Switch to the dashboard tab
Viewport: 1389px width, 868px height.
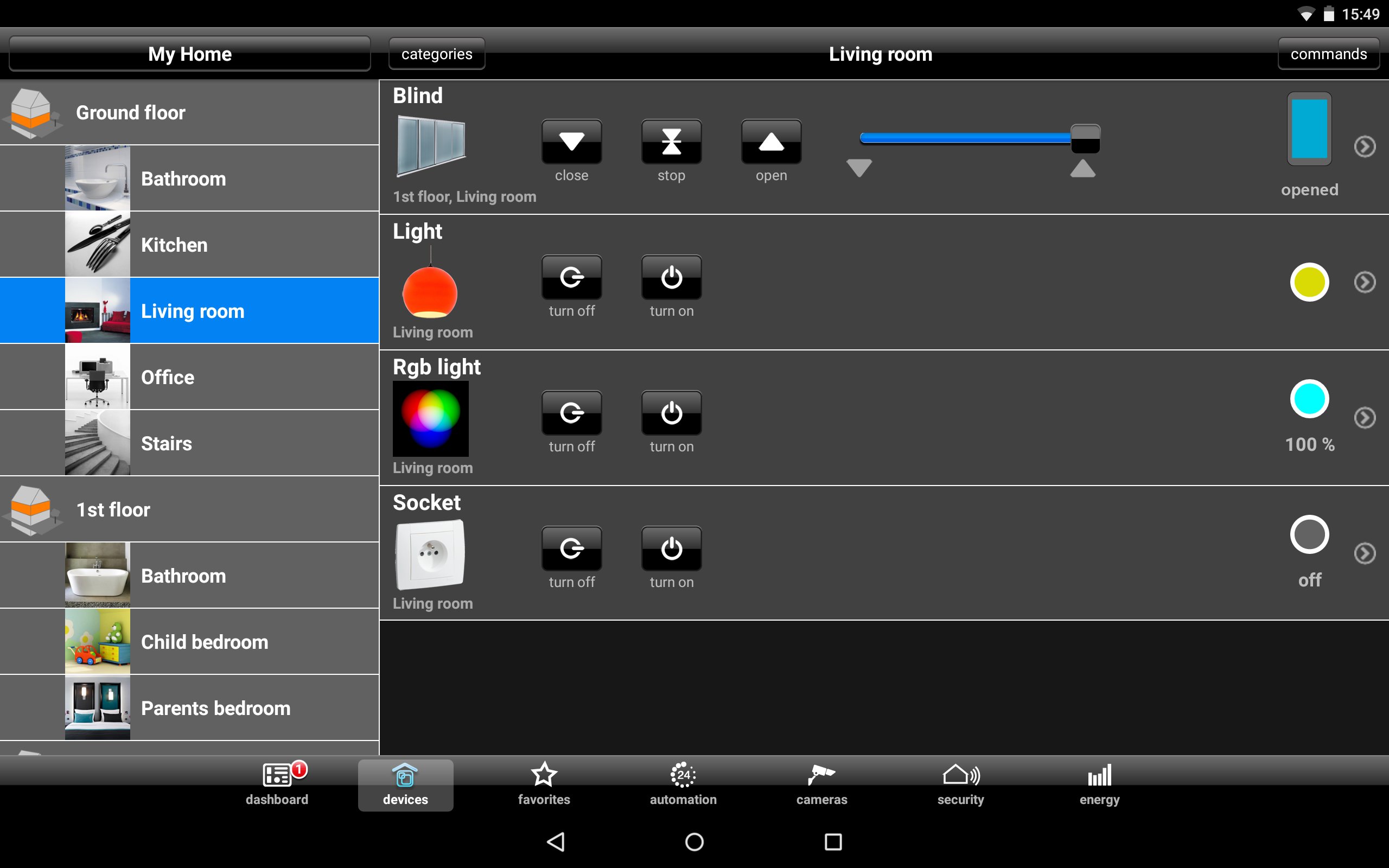tap(277, 784)
